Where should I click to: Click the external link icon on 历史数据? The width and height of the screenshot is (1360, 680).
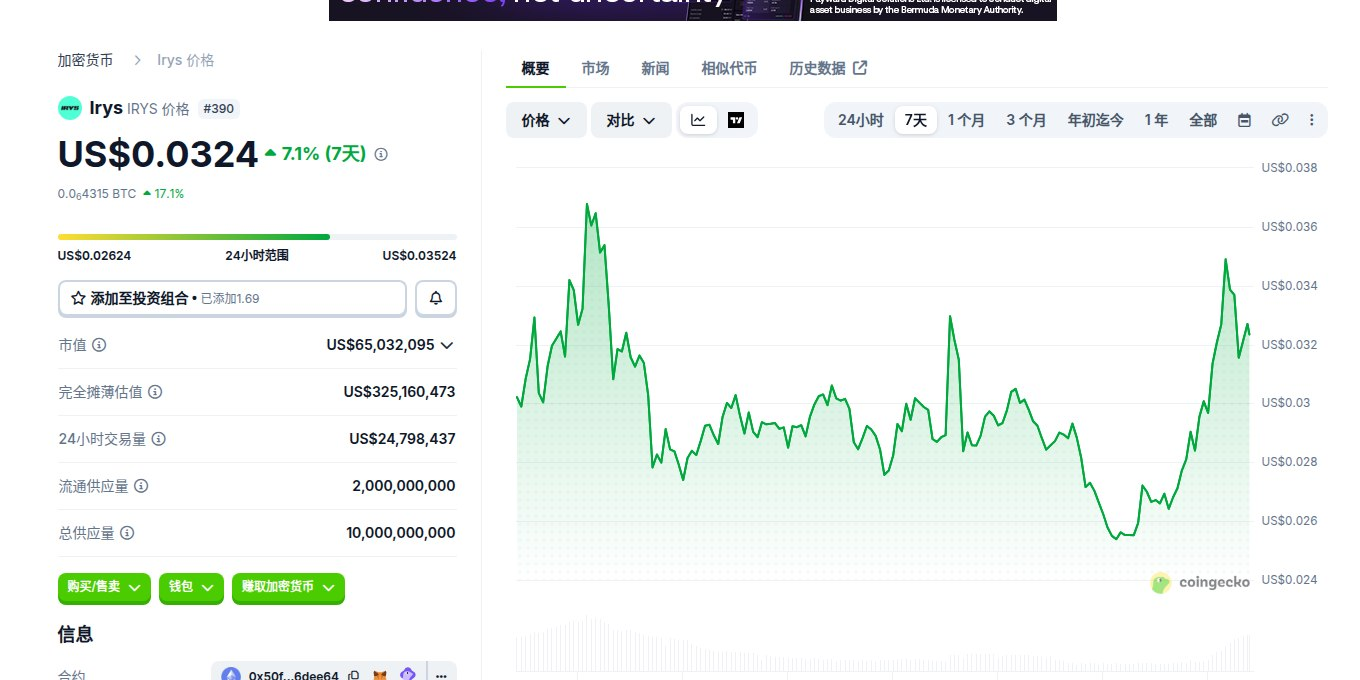click(860, 68)
